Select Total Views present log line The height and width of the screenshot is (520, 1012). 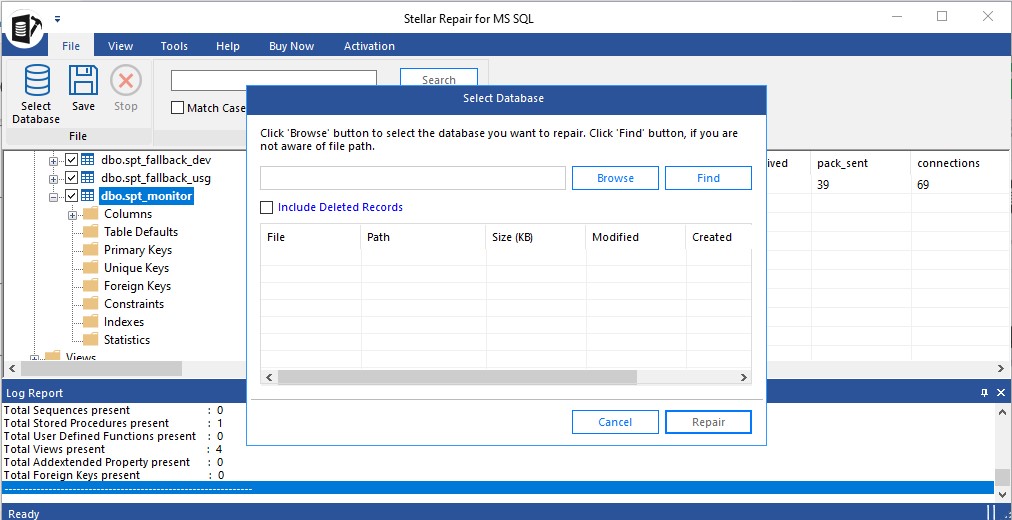[113, 449]
